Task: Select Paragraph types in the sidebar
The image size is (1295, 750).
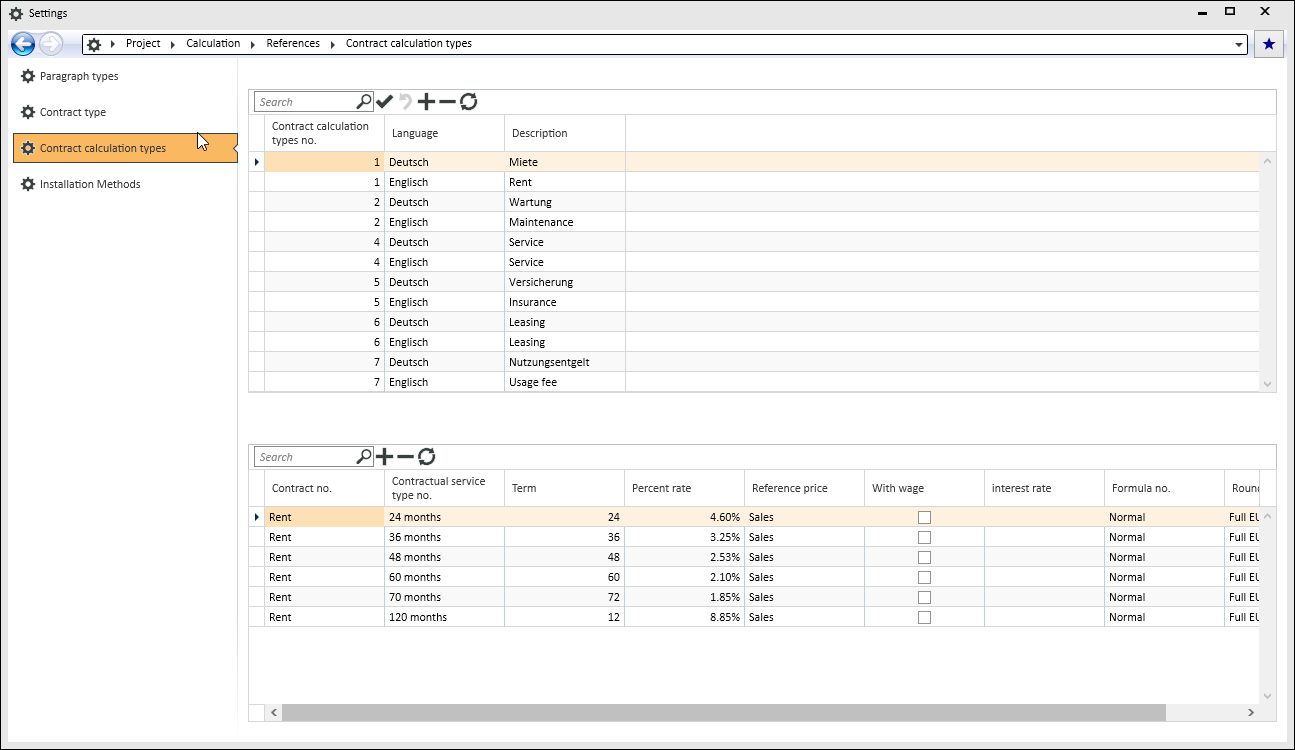Action: tap(77, 76)
